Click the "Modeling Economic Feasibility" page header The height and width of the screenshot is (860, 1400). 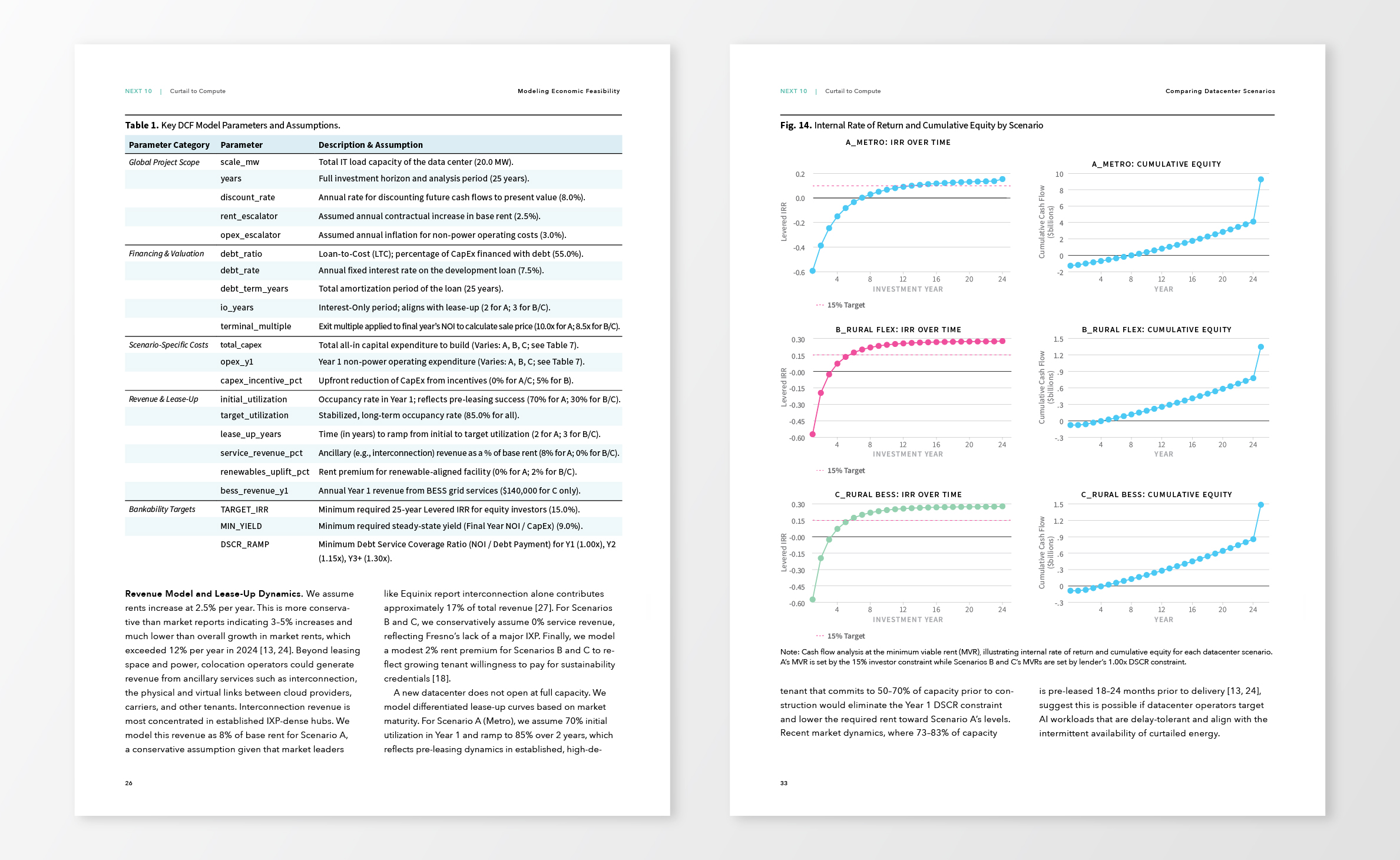pos(568,91)
